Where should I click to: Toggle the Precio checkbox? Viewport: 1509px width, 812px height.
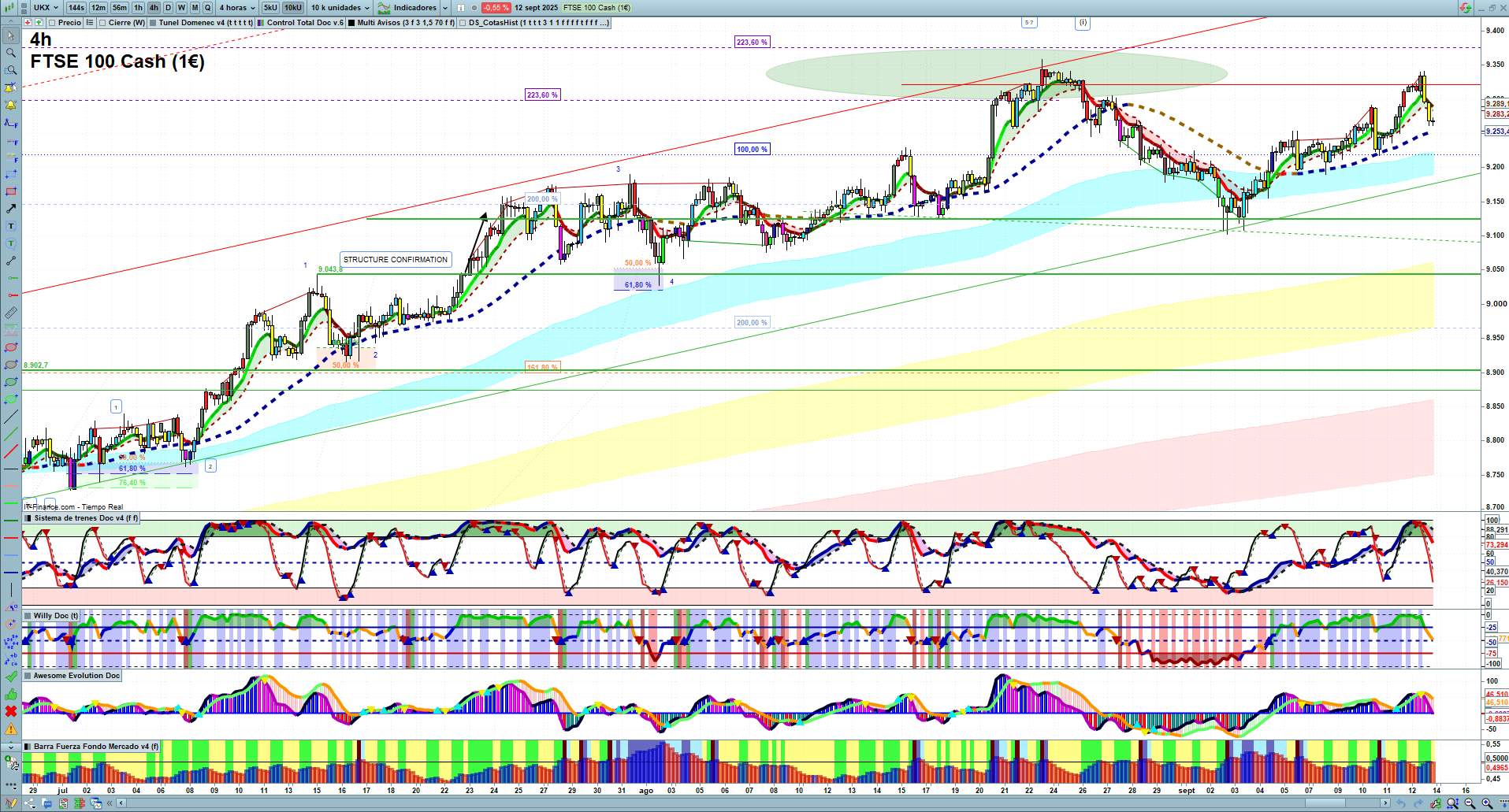click(x=52, y=23)
